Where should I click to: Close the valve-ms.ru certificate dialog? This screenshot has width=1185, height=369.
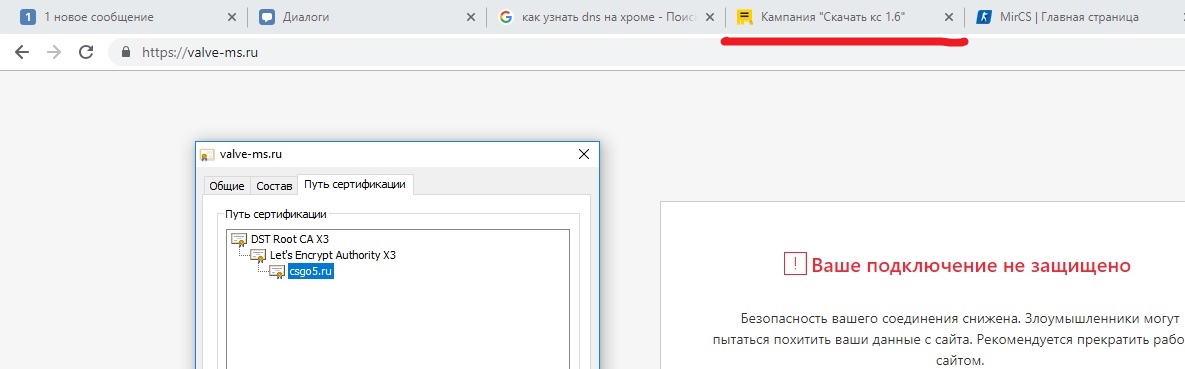tap(583, 154)
